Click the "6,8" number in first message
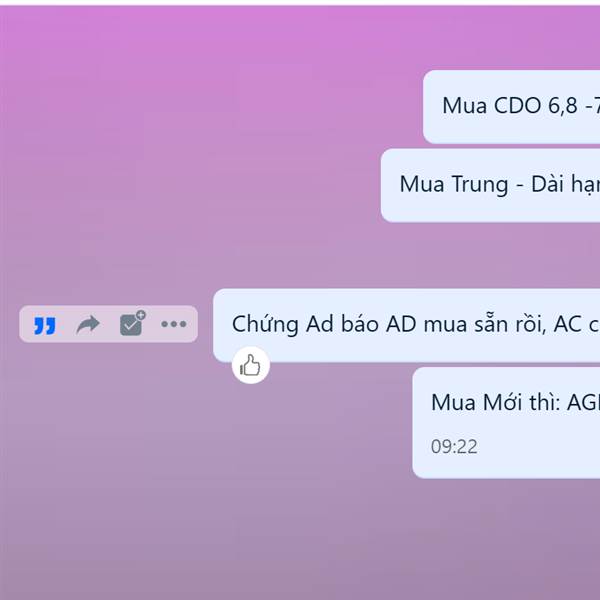Viewport: 600px width, 600px height. [x=562, y=106]
